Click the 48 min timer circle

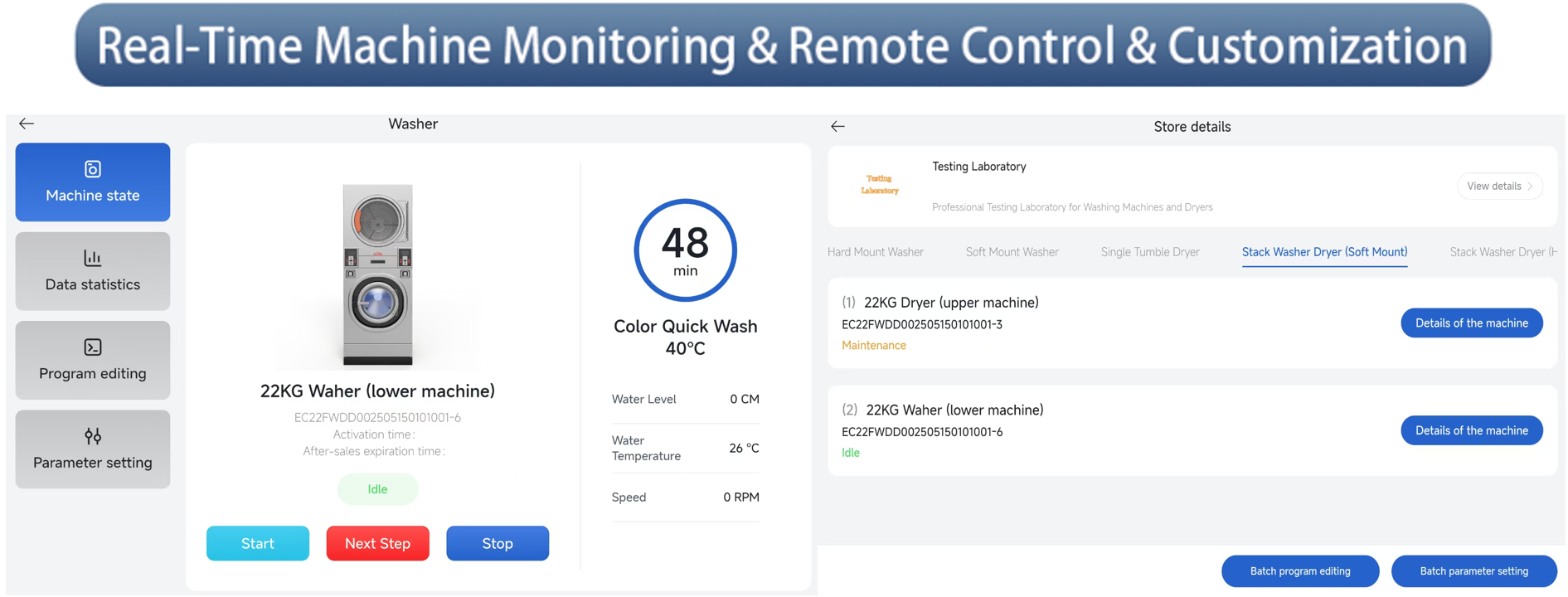click(685, 250)
